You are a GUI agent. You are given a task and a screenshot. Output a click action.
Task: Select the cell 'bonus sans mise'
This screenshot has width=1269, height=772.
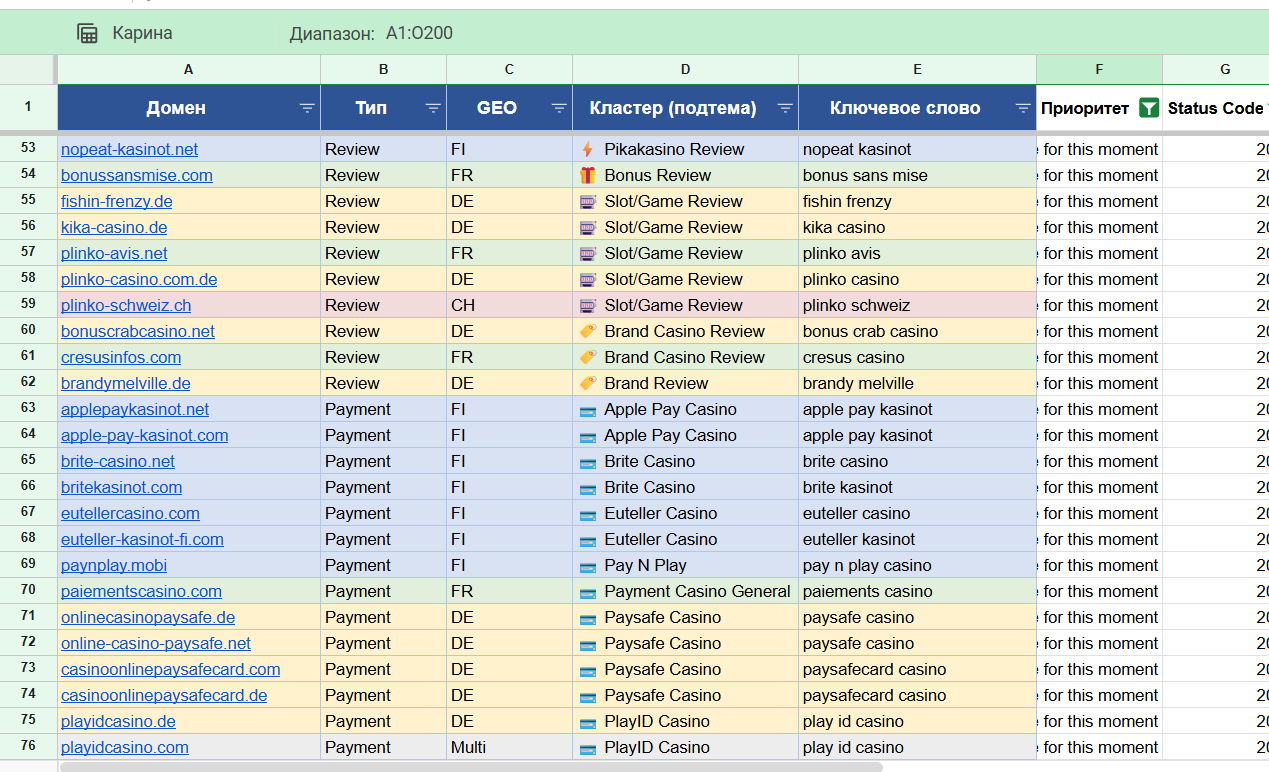pyautogui.click(x=917, y=175)
